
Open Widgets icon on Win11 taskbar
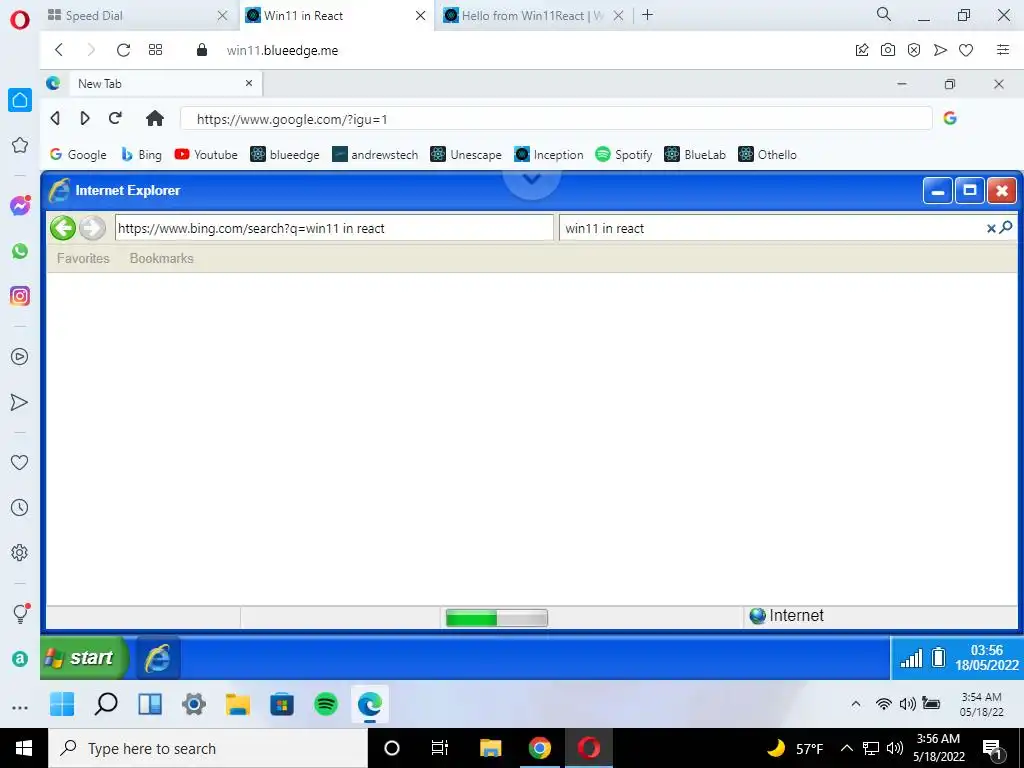click(x=150, y=704)
